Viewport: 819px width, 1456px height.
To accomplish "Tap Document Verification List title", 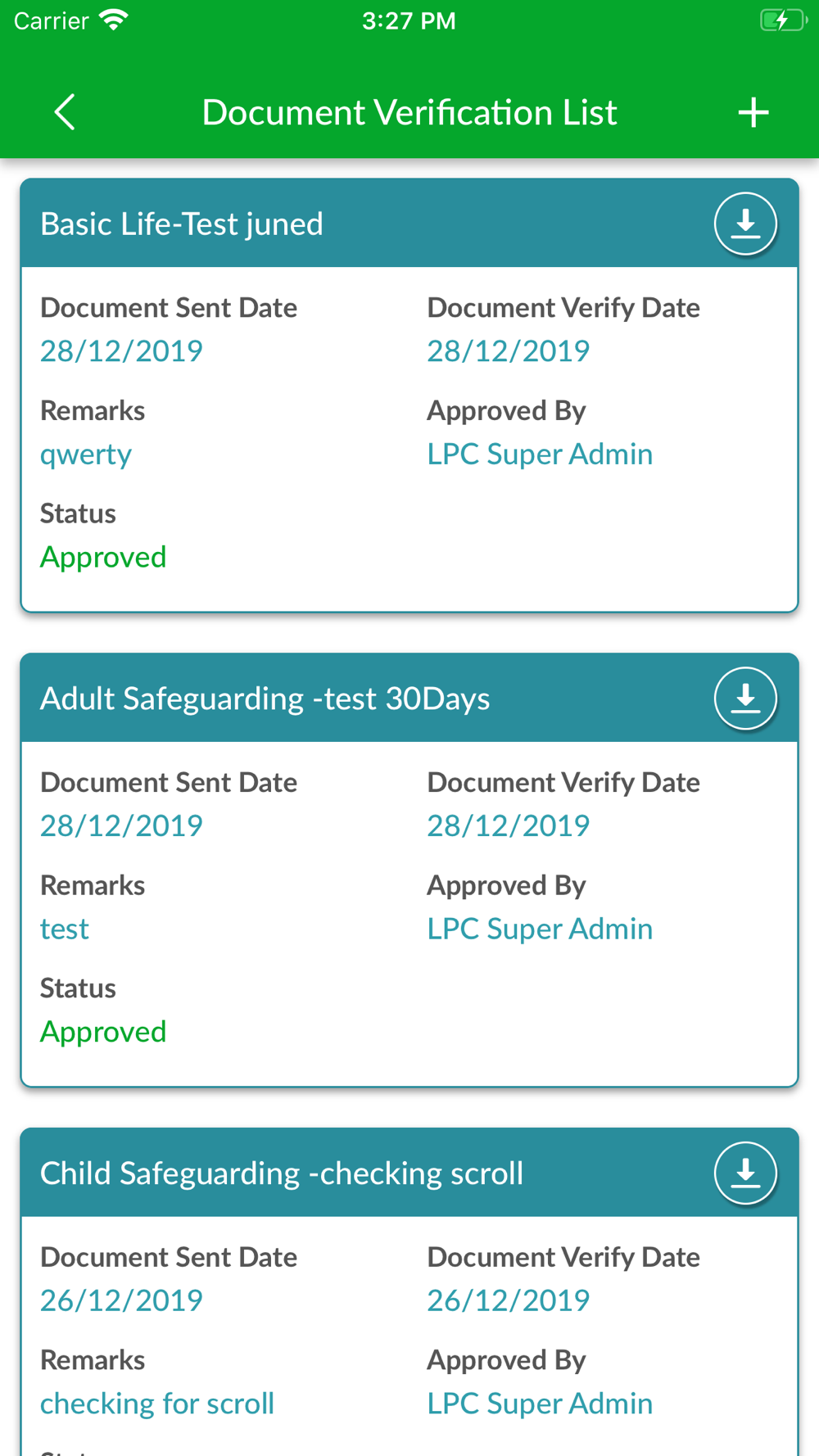I will click(409, 112).
